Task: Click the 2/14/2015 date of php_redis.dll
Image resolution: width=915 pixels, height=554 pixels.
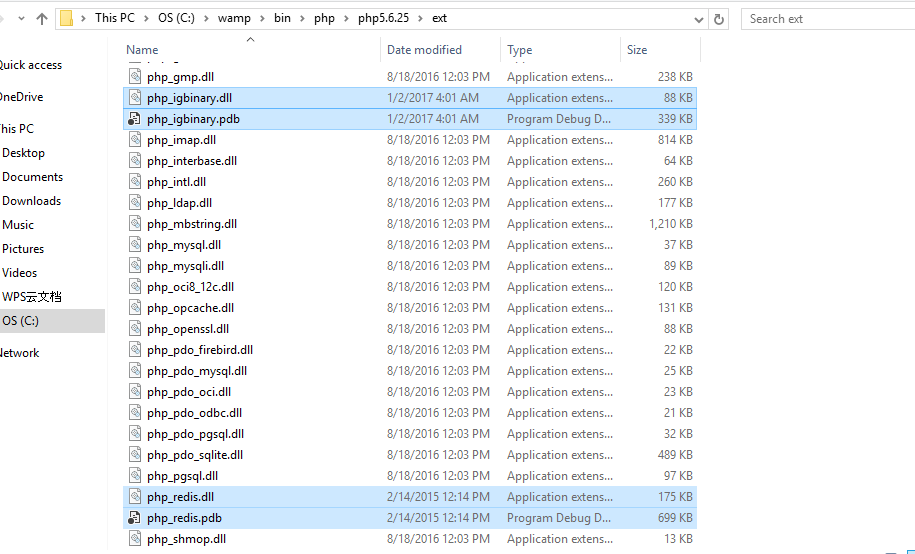Action: tap(438, 497)
